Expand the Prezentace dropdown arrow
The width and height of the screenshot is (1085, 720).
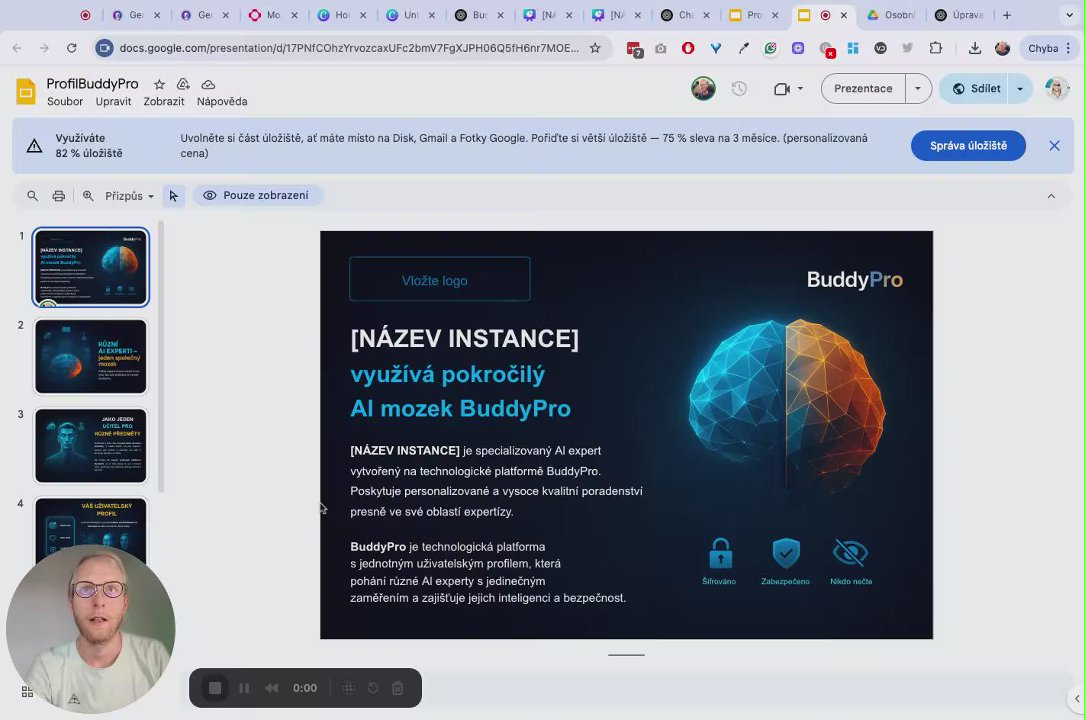click(x=918, y=89)
